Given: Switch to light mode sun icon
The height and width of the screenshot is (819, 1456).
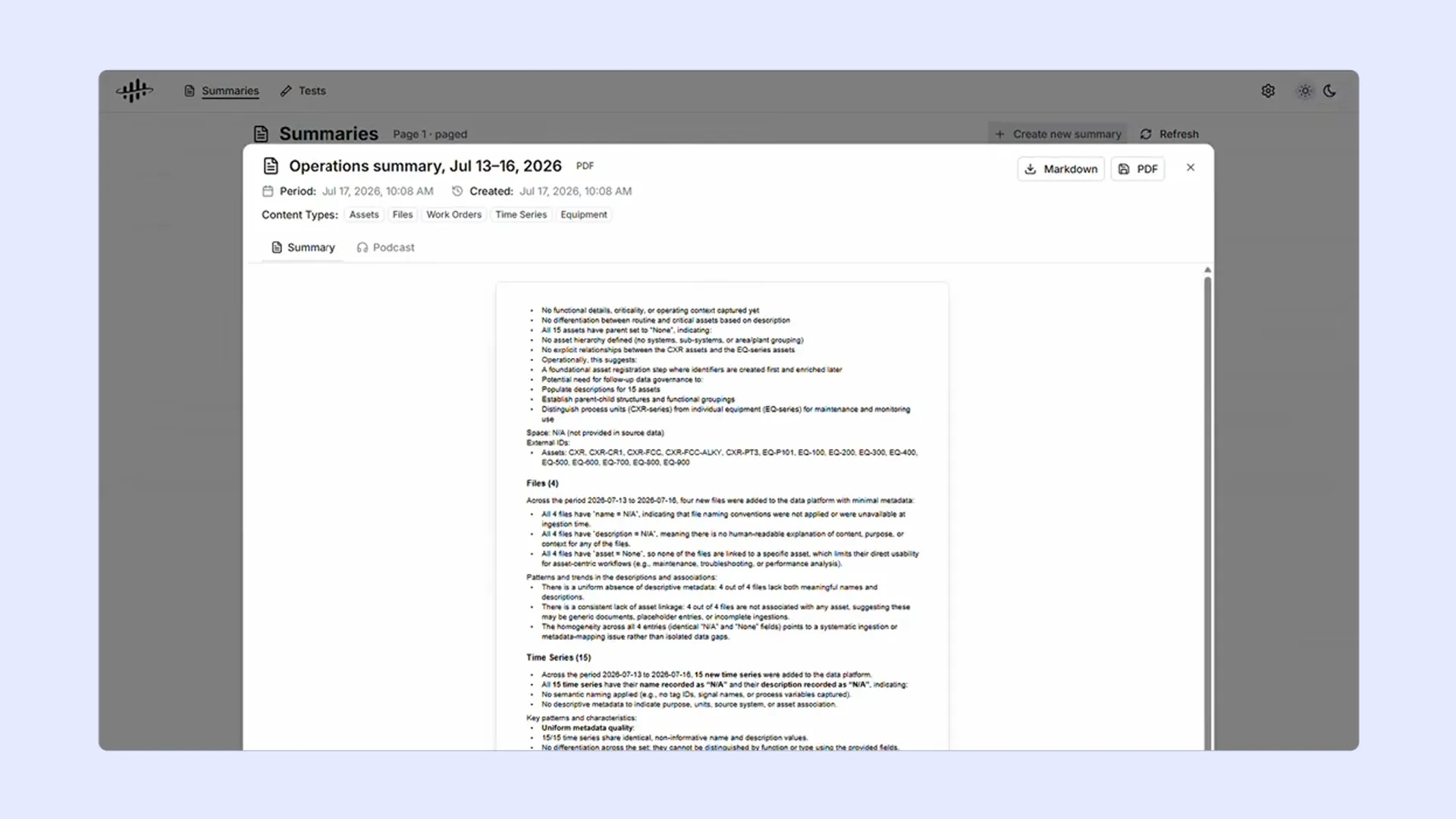Looking at the screenshot, I should click(x=1304, y=91).
